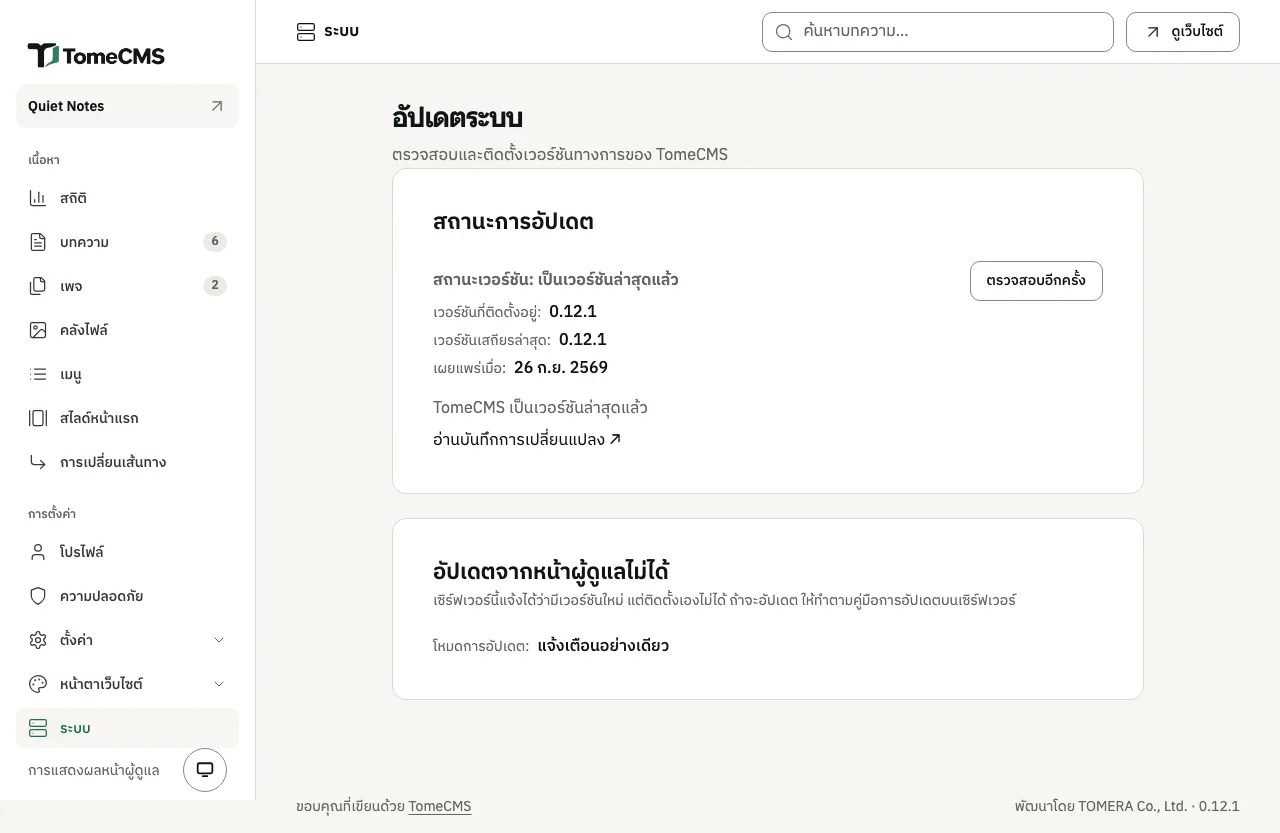The width and height of the screenshot is (1280, 833).
Task: Click the ระบบ server icon in sidebar
Action: [38, 728]
